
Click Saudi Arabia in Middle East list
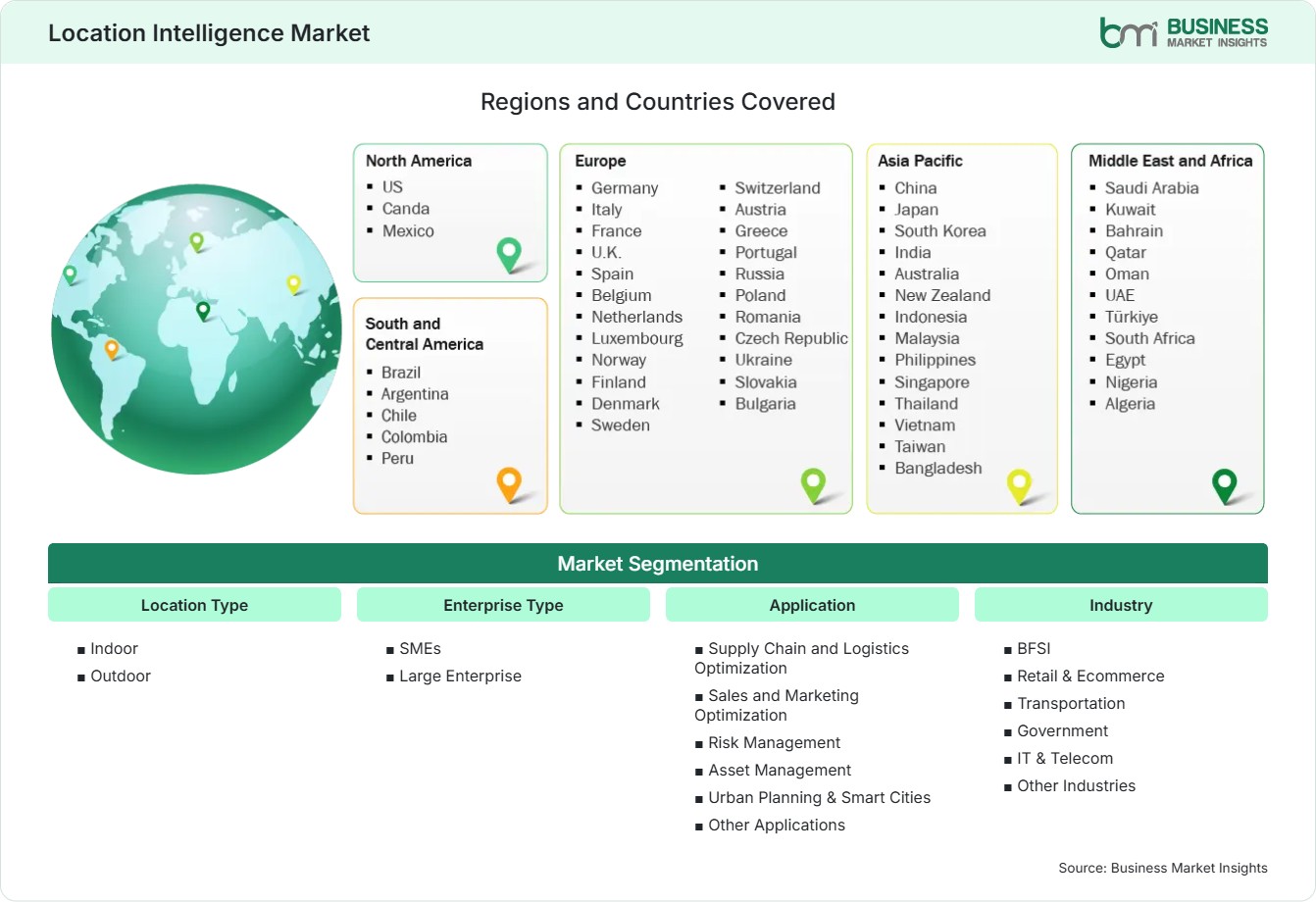pyautogui.click(x=1152, y=188)
